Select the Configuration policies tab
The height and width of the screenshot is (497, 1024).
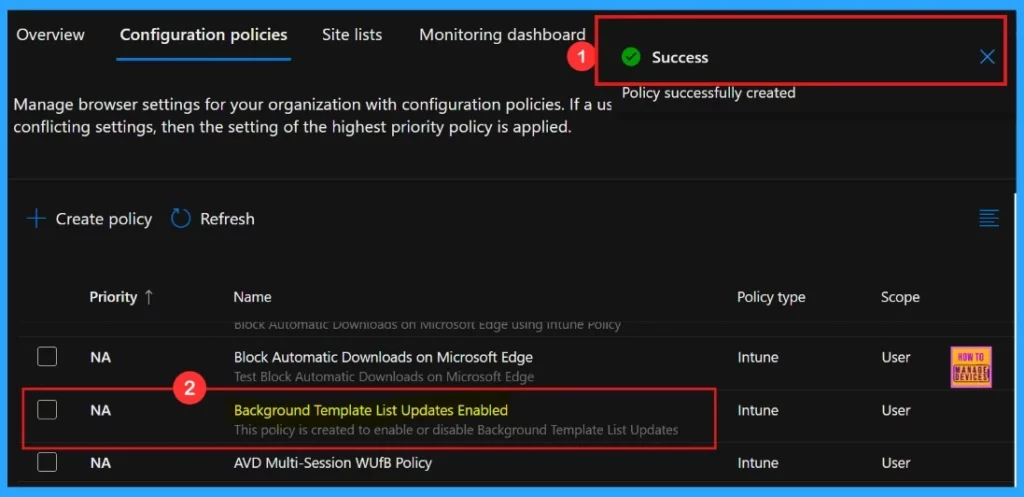[x=204, y=35]
